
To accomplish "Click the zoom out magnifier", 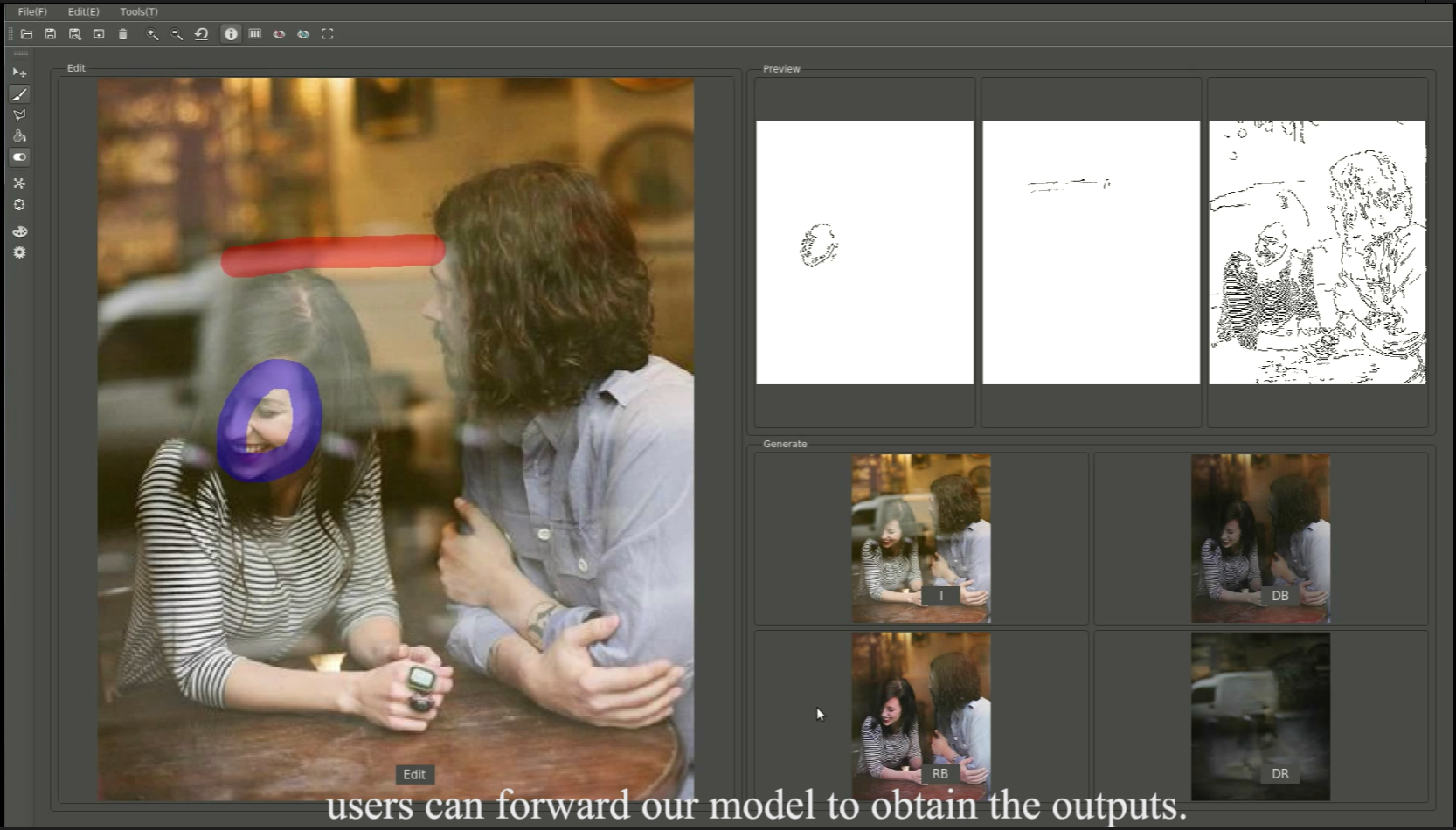I will pyautogui.click(x=177, y=34).
